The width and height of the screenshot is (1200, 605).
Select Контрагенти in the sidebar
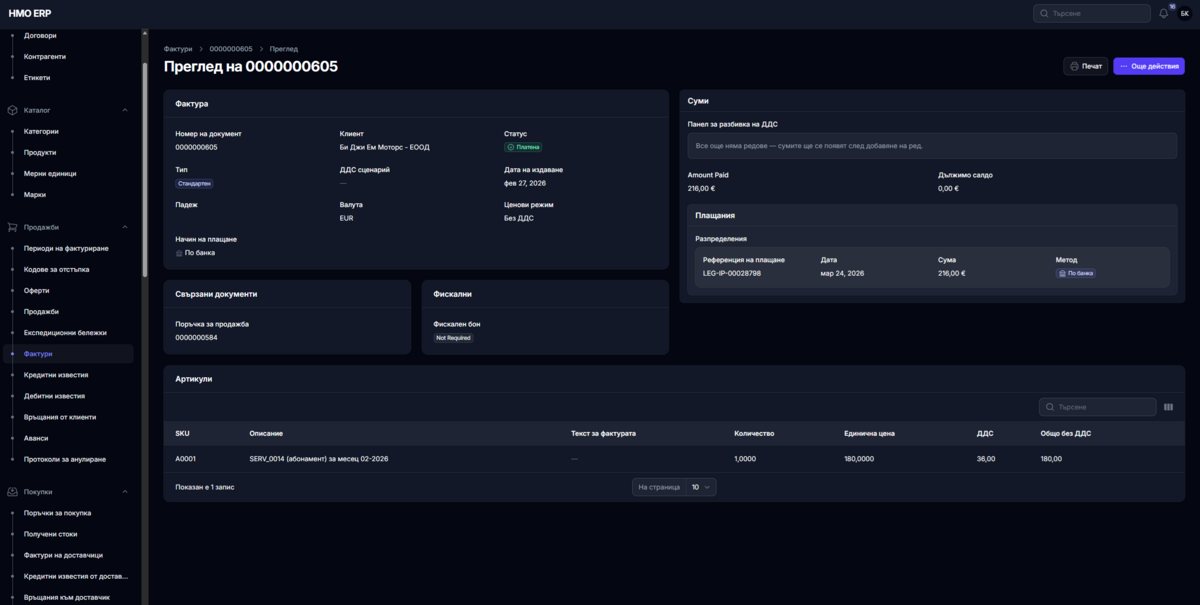click(44, 56)
